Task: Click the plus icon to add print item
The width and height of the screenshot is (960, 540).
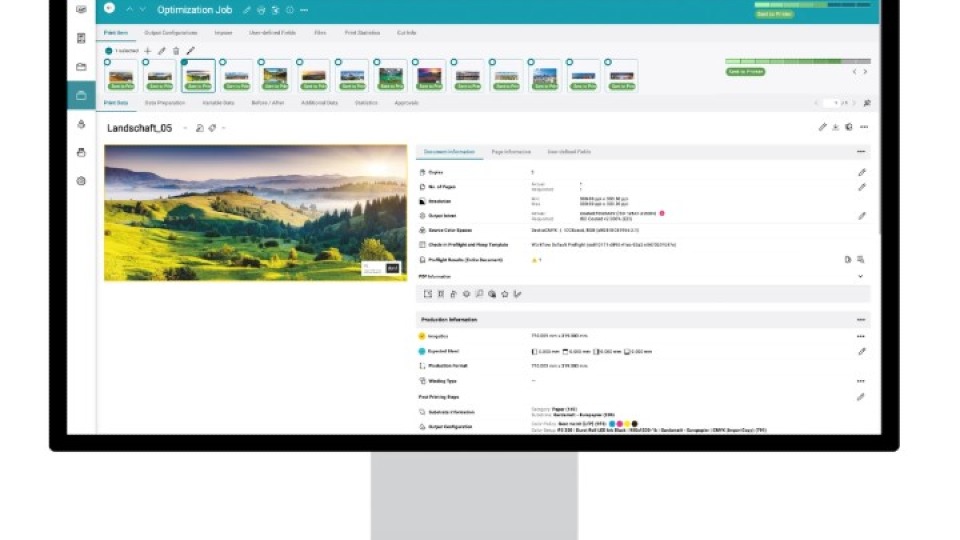Action: (x=148, y=51)
